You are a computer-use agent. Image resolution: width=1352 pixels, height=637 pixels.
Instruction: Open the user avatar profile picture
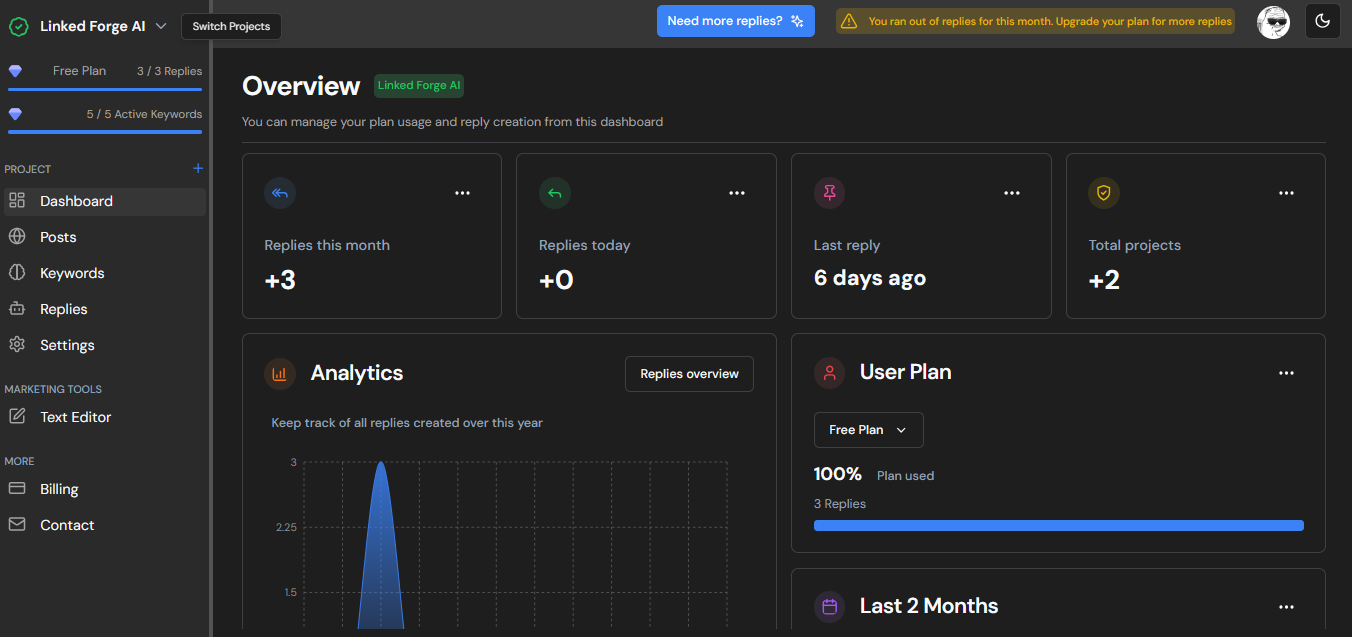(1273, 22)
